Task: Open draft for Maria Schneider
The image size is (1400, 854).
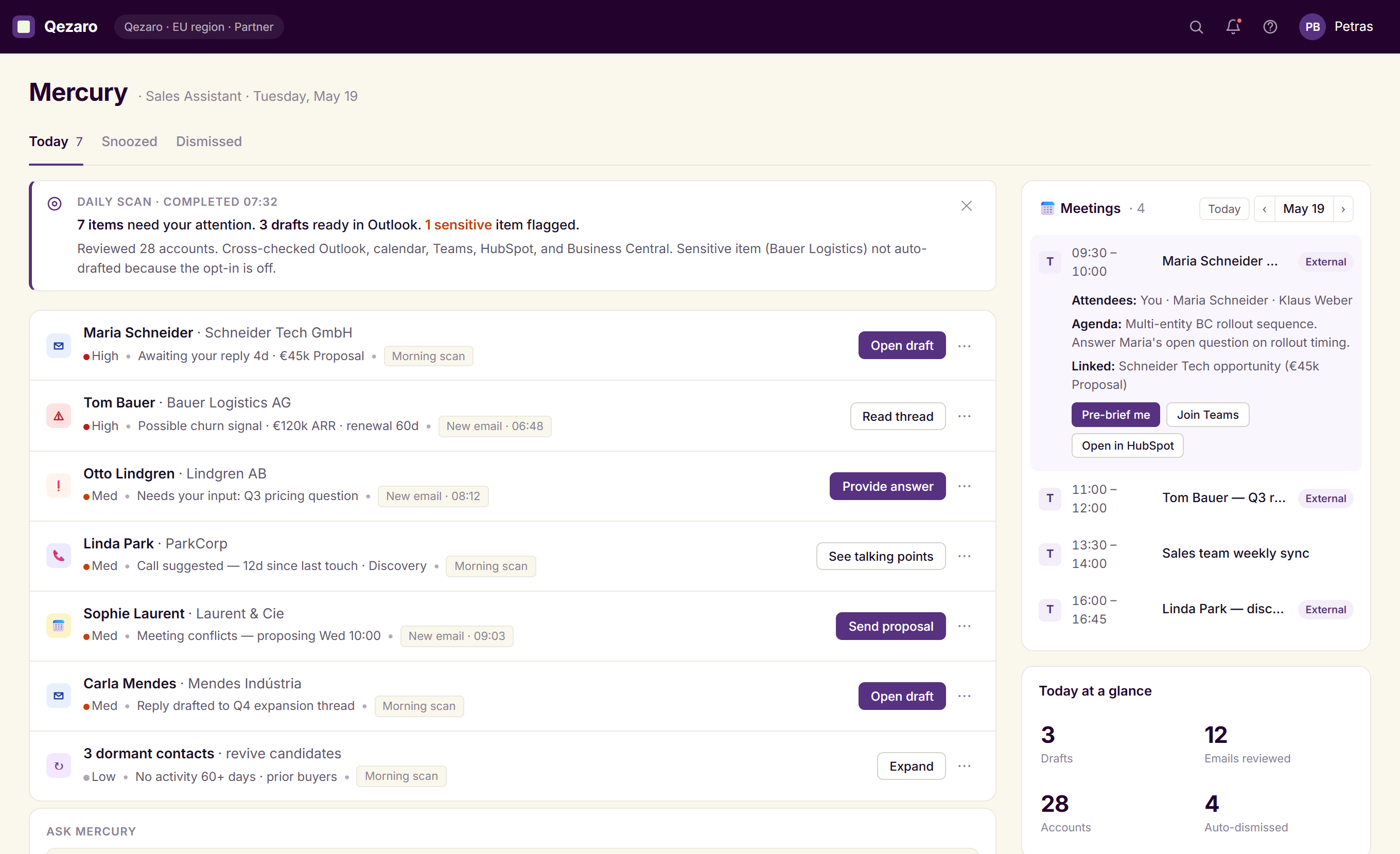Action: [x=902, y=345]
